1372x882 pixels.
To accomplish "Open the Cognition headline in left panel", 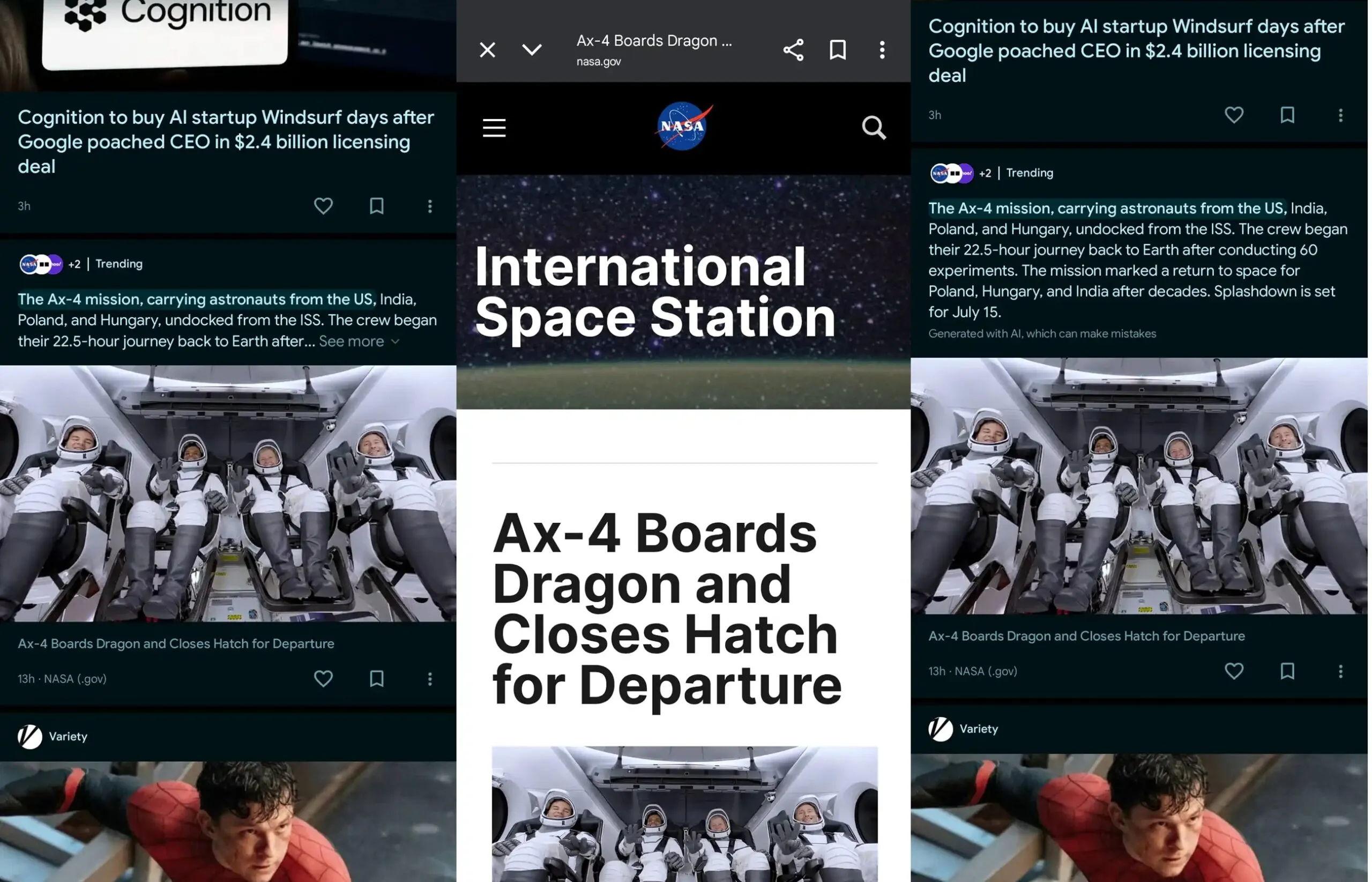I will [x=226, y=142].
